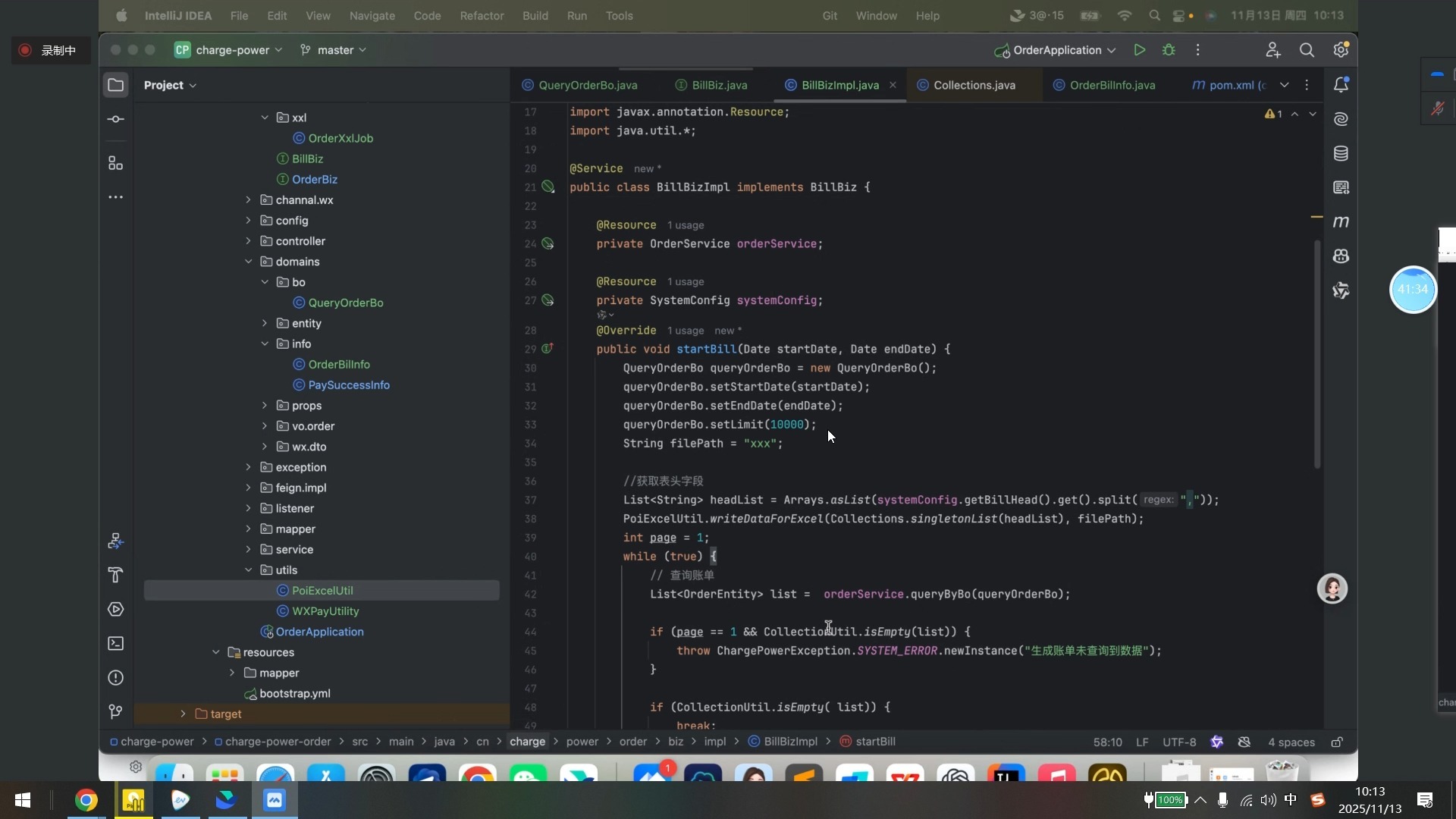Open the Notifications bell icon
The height and width of the screenshot is (819, 1456).
[x=1341, y=85]
